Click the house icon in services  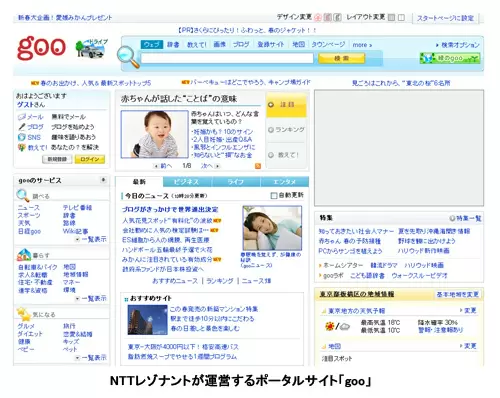[x=23, y=255]
